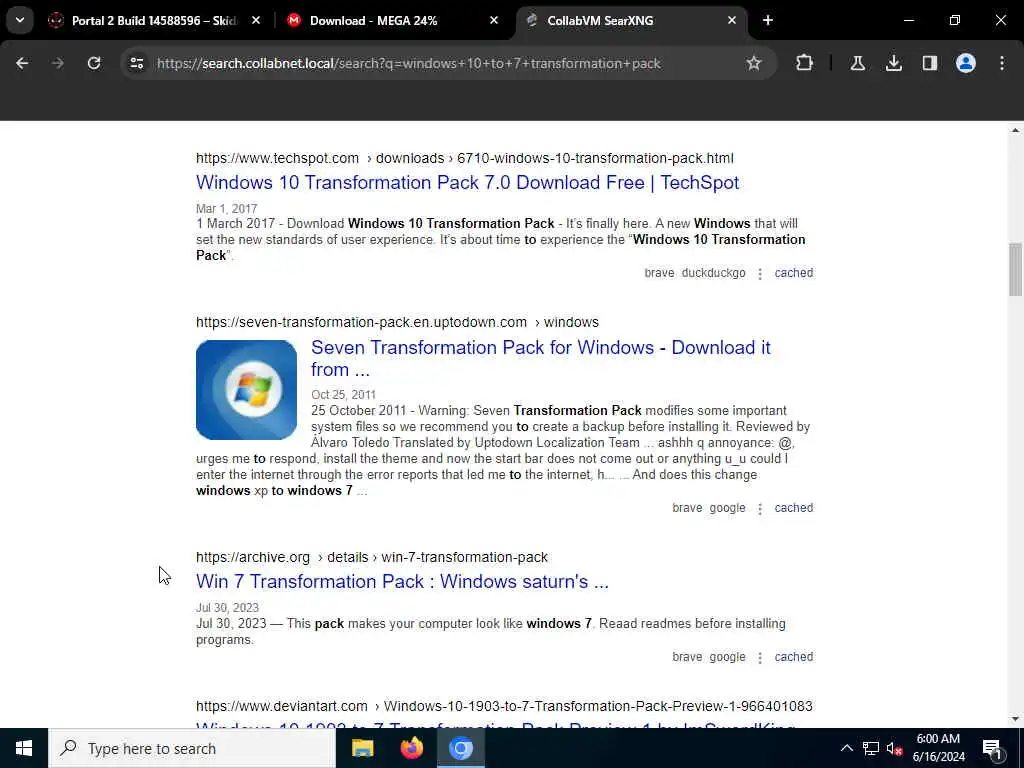This screenshot has width=1024, height=768.
Task: Click the muted volume tray icon
Action: pos(894,748)
